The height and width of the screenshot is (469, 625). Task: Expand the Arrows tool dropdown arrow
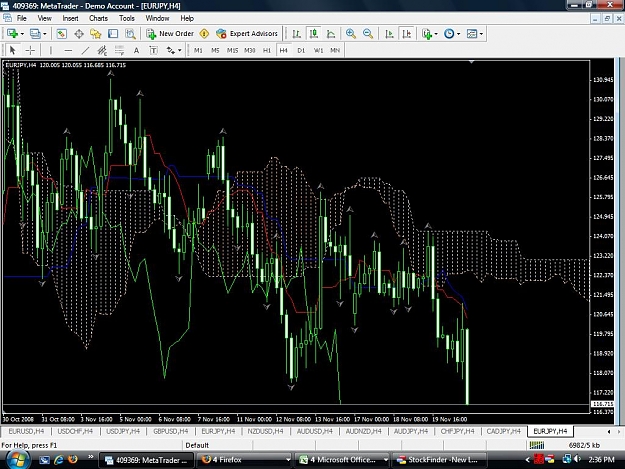[x=180, y=50]
